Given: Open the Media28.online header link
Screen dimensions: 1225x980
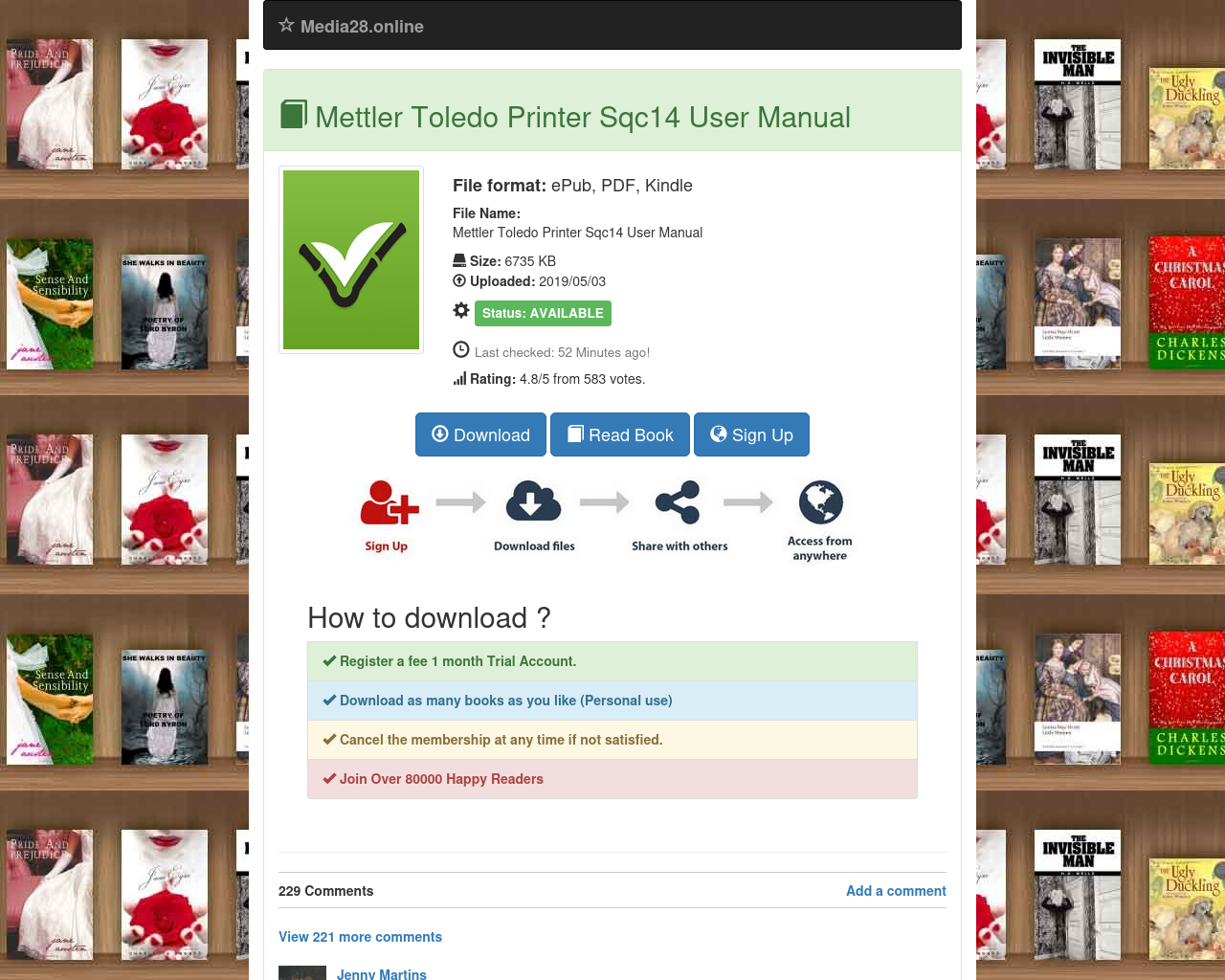Looking at the screenshot, I should pyautogui.click(x=362, y=27).
